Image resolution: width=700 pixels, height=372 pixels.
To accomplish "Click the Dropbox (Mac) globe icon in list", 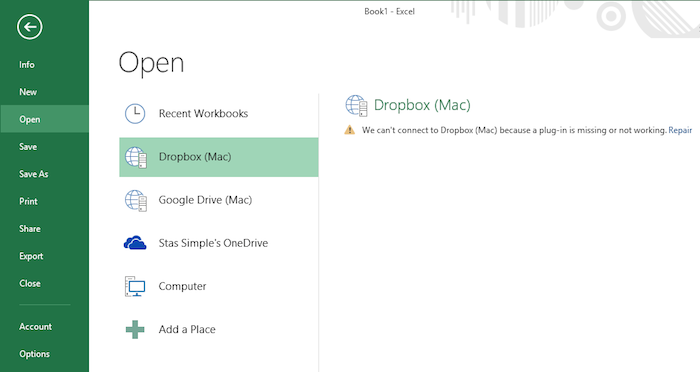I will point(136,157).
